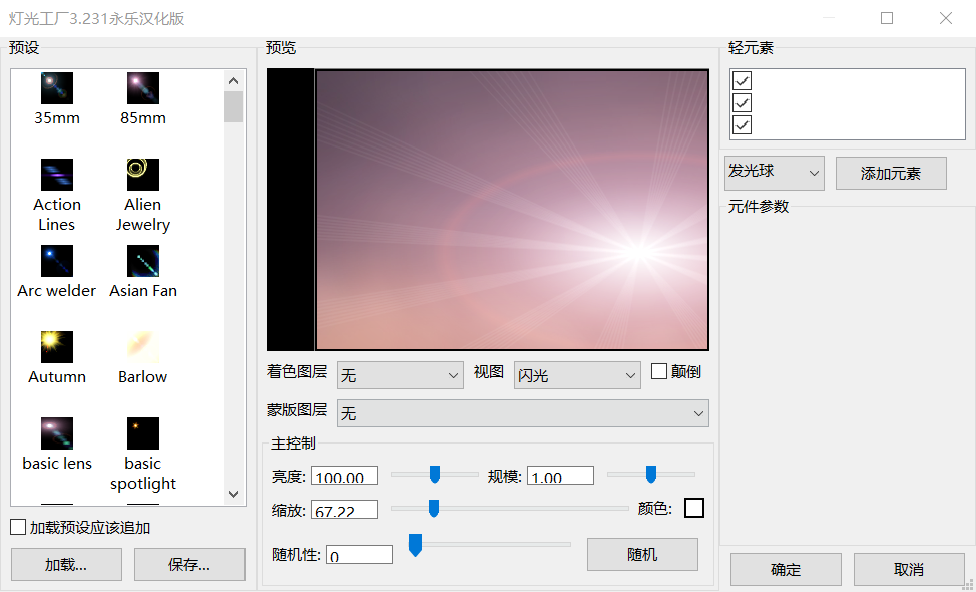976x592 pixels.
Task: Click the 亮度 slider handle
Action: [435, 474]
